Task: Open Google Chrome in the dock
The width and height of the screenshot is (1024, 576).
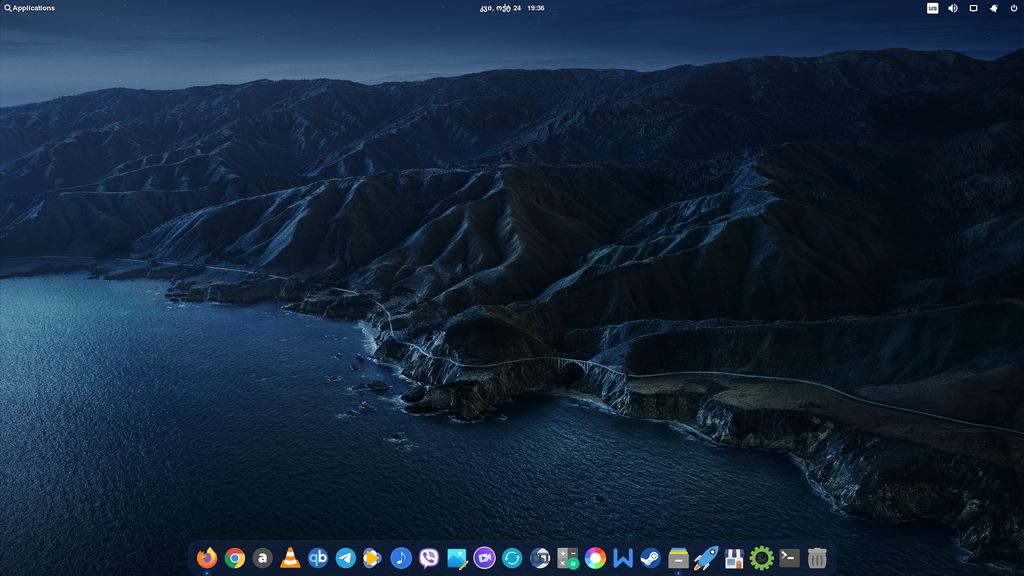Action: [x=235, y=558]
